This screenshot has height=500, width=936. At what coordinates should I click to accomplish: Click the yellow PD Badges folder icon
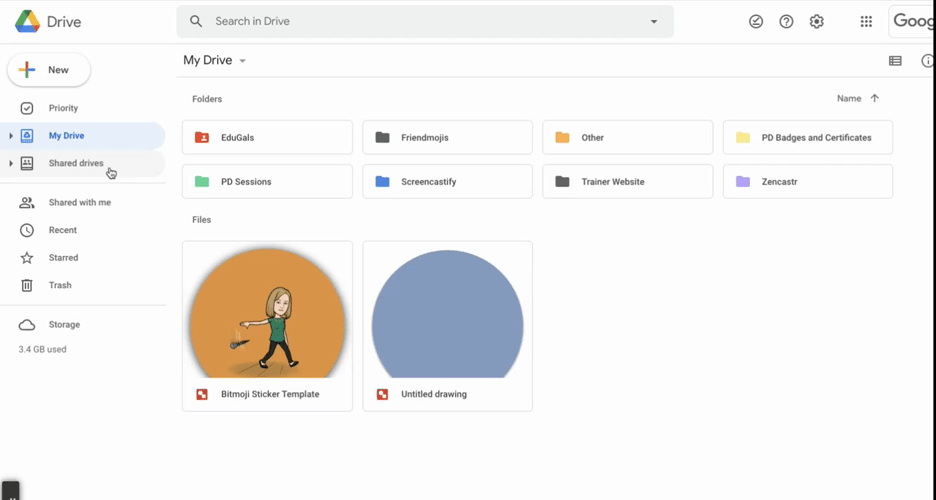click(x=743, y=137)
